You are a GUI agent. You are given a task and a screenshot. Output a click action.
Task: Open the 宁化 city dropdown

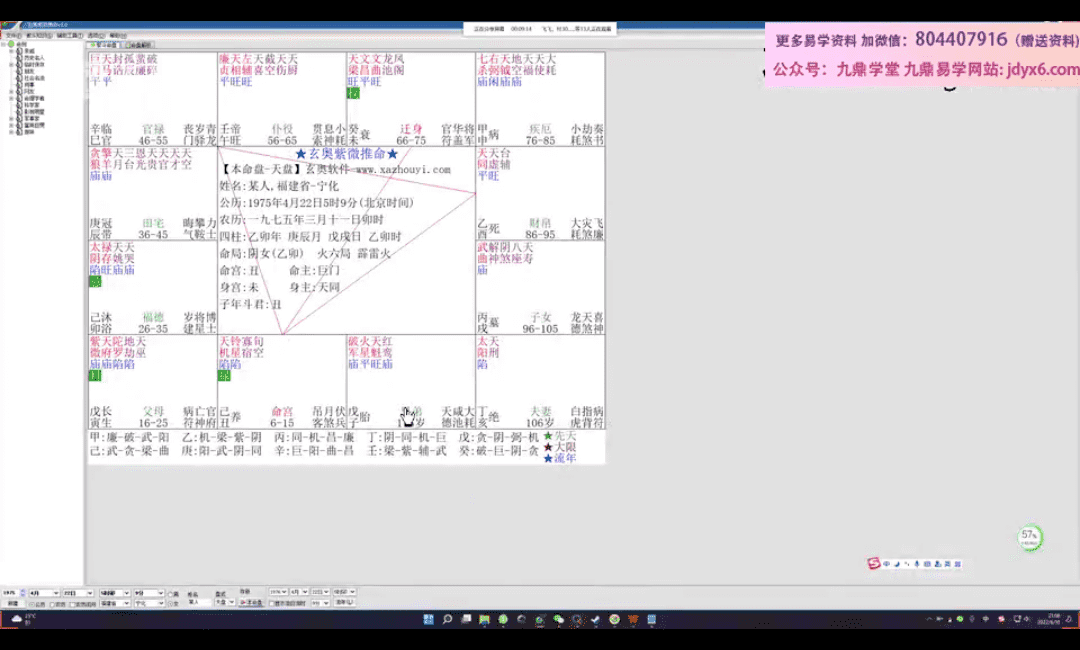[161, 603]
